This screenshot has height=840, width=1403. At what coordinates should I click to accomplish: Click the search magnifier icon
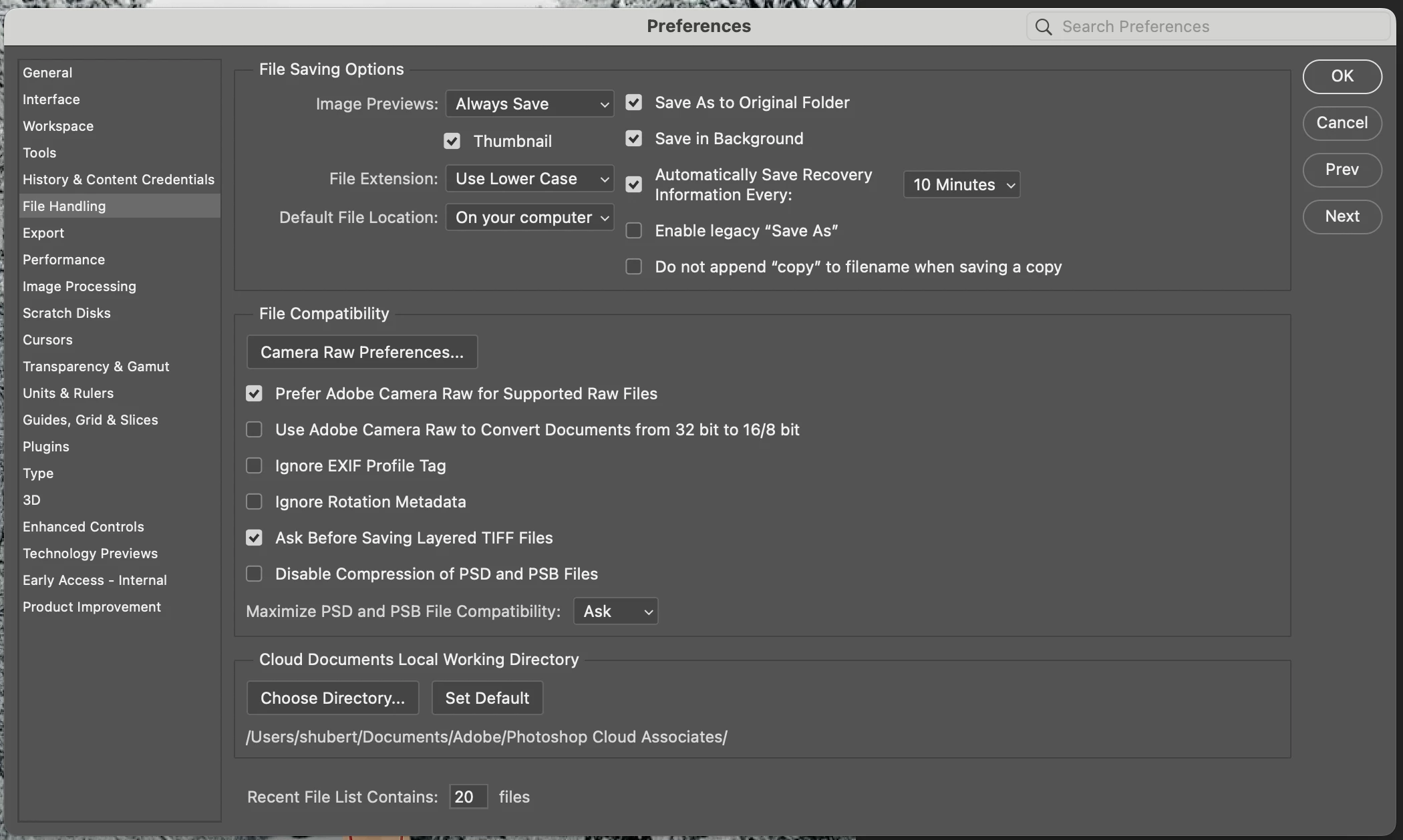1043,27
